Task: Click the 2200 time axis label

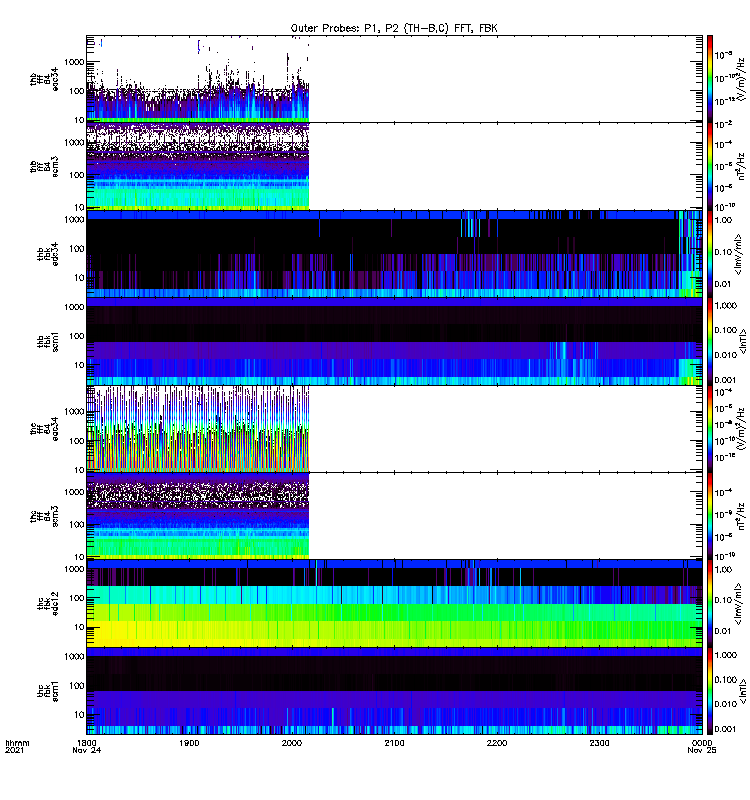Action: [497, 743]
